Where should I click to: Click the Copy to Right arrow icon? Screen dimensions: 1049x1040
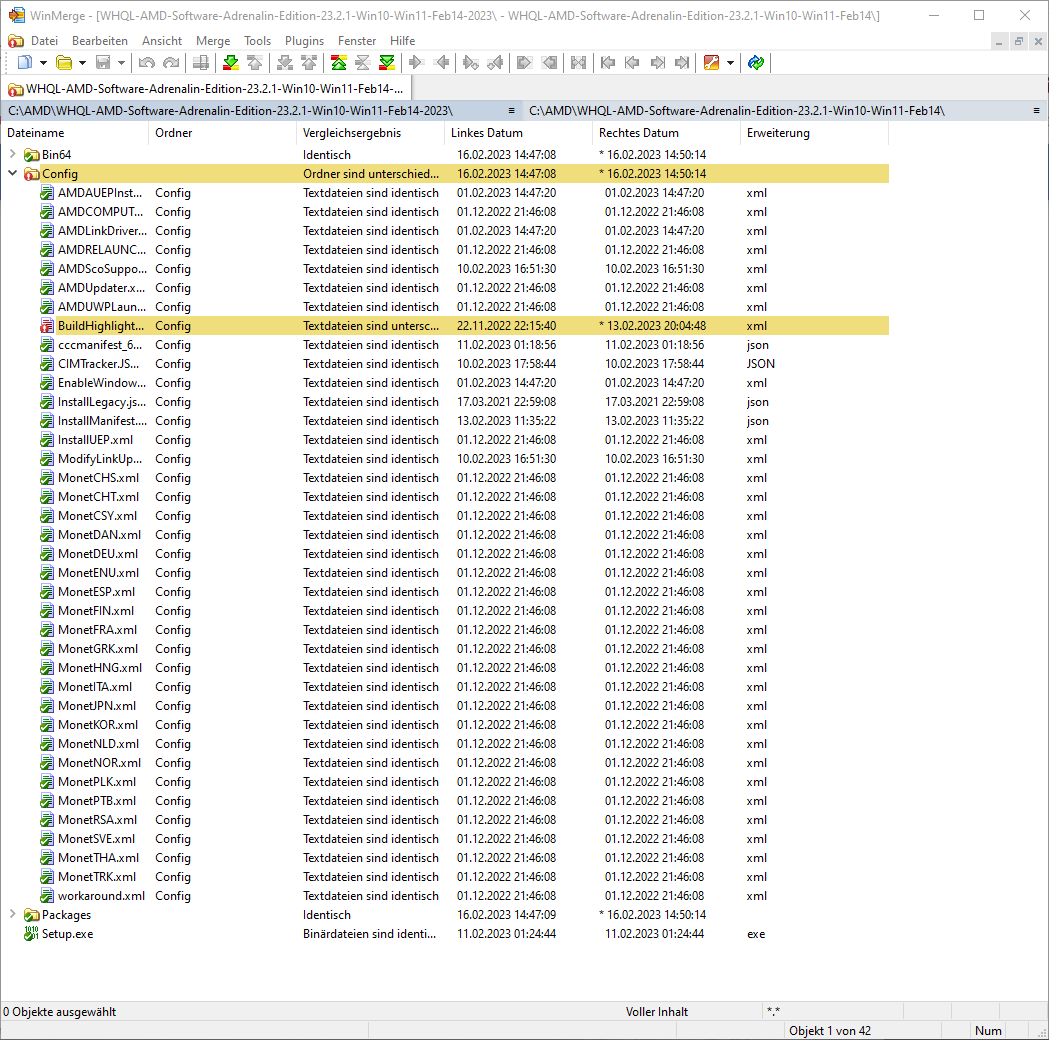[x=416, y=63]
